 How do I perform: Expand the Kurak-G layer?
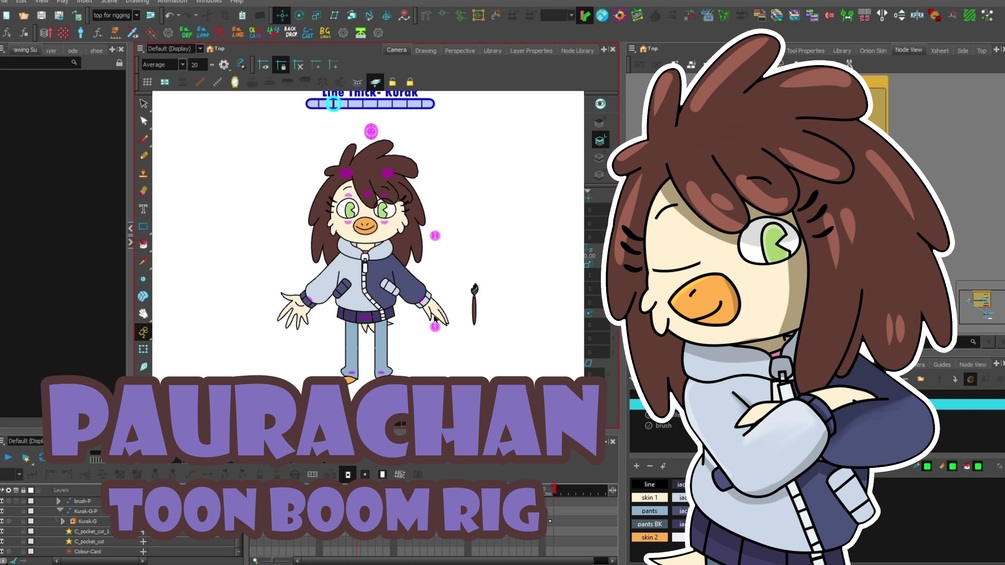click(63, 521)
